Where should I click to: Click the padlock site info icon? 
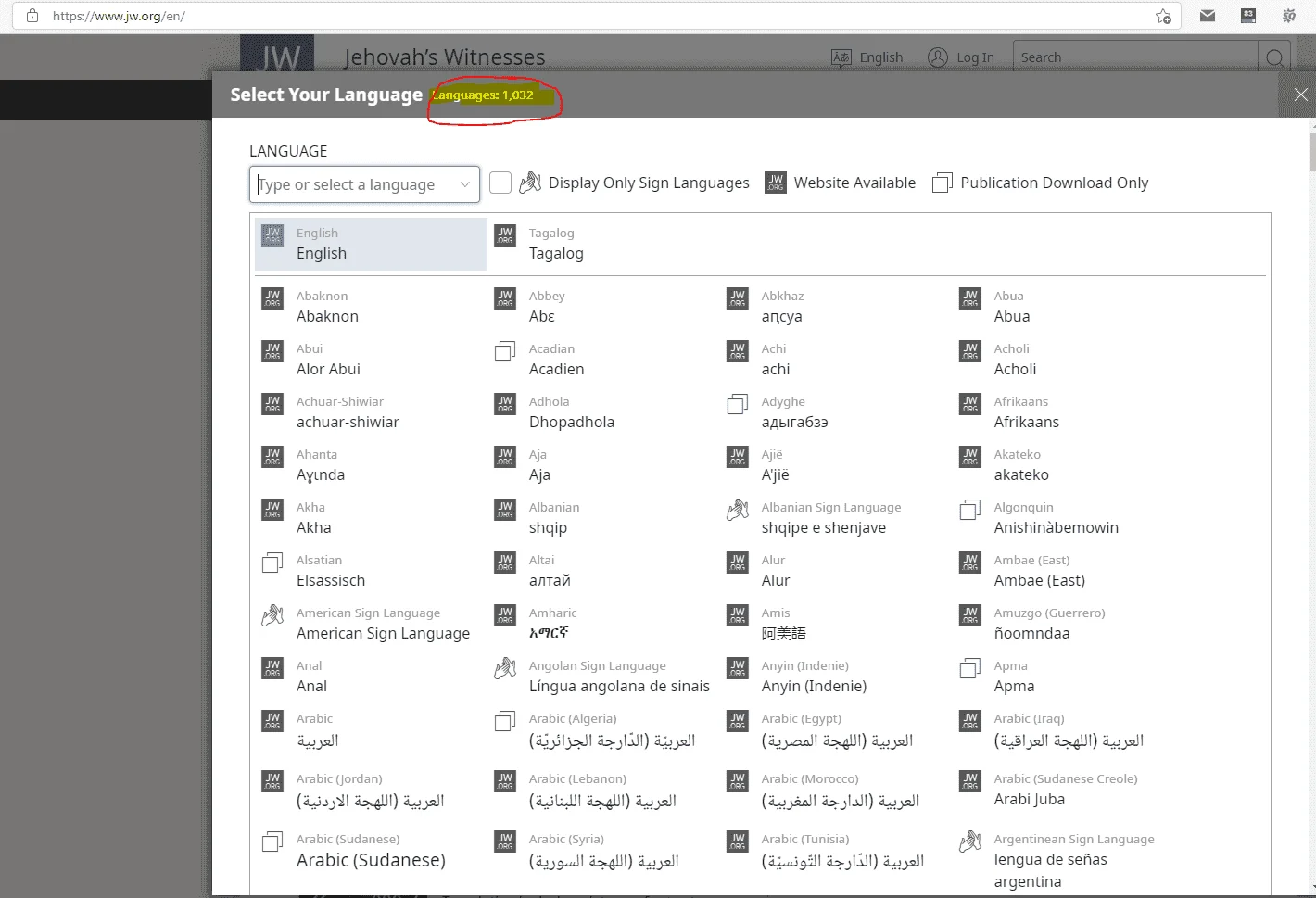[x=32, y=16]
